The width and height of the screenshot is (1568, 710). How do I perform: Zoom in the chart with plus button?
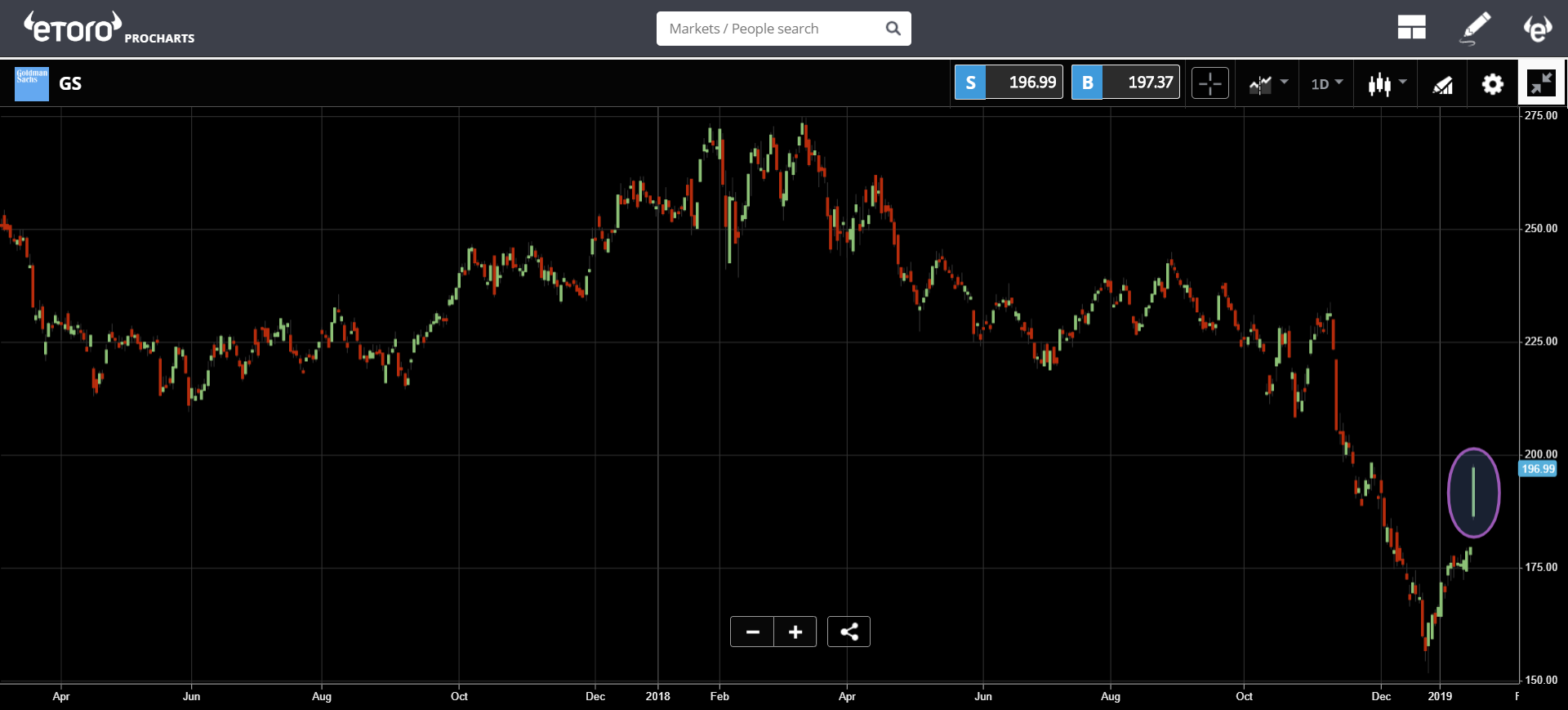(795, 632)
